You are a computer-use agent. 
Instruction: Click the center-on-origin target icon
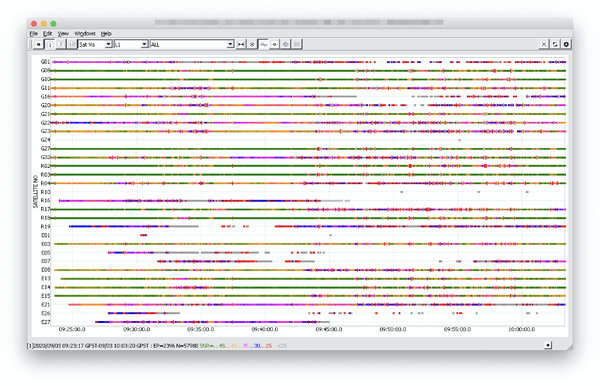252,44
